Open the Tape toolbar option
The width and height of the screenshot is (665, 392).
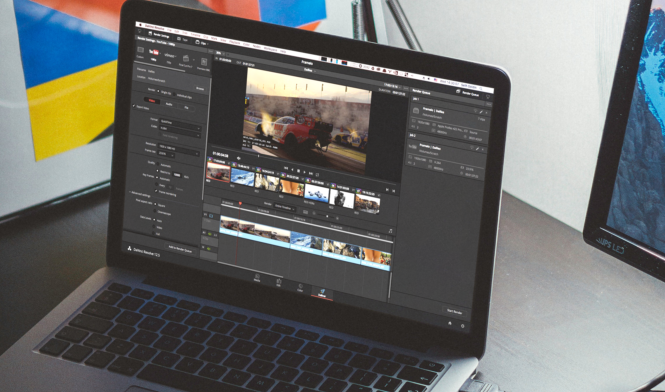click(x=182, y=39)
